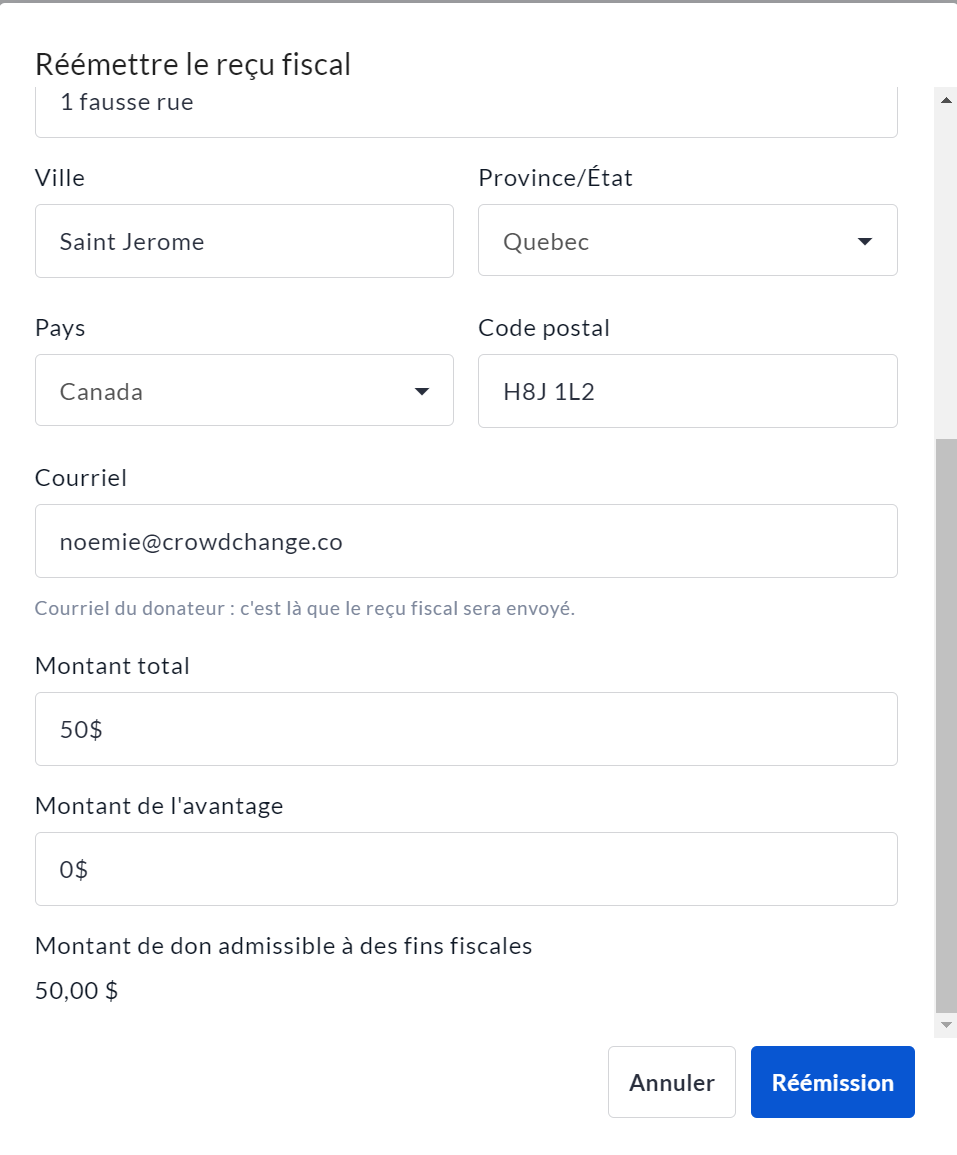Viewport: 957px width, 1155px height.
Task: Click the Courriel du donateur helper text
Action: coord(304,608)
